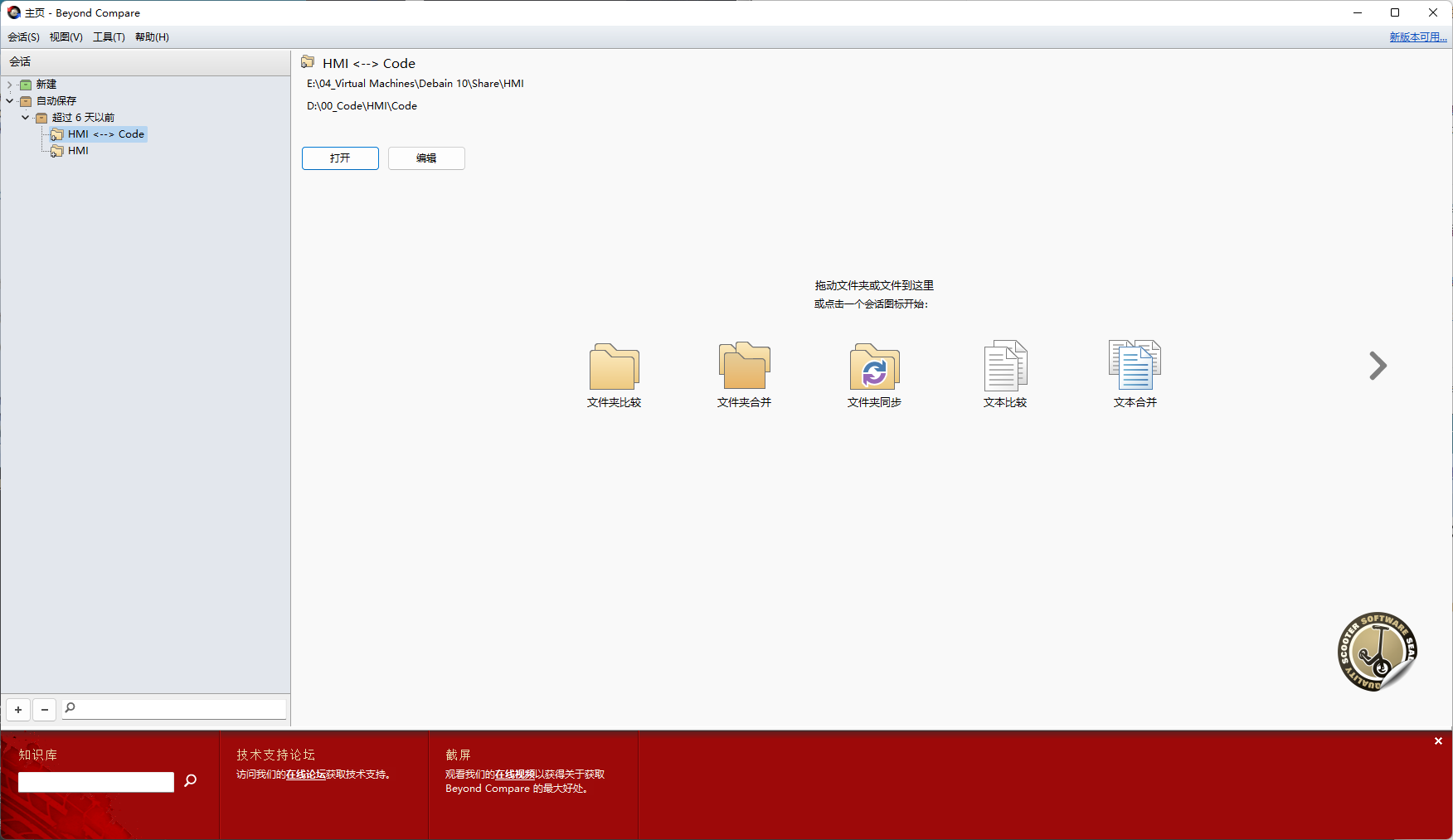Click the E:\04_Virtual Machines path text
Screen dimensions: 1453x840
(x=415, y=84)
